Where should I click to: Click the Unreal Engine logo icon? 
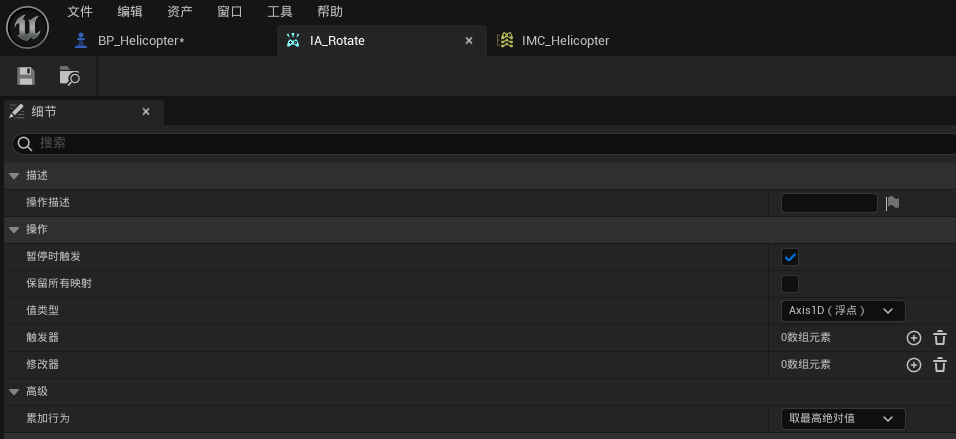click(27, 27)
